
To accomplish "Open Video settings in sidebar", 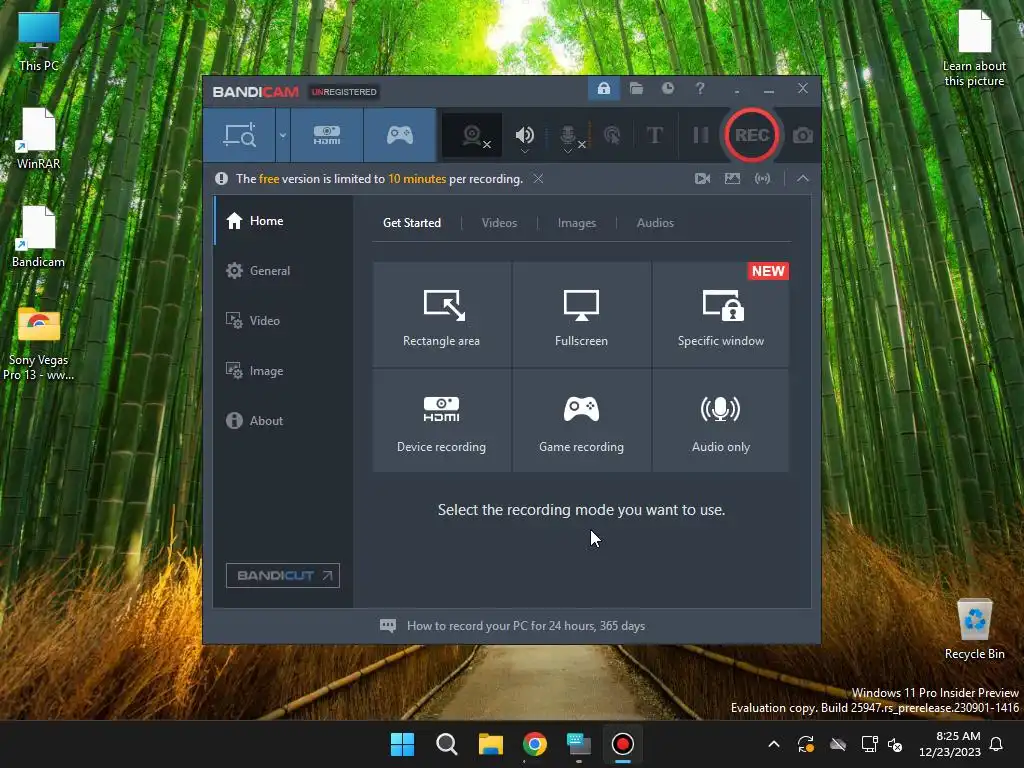I will click(283, 321).
